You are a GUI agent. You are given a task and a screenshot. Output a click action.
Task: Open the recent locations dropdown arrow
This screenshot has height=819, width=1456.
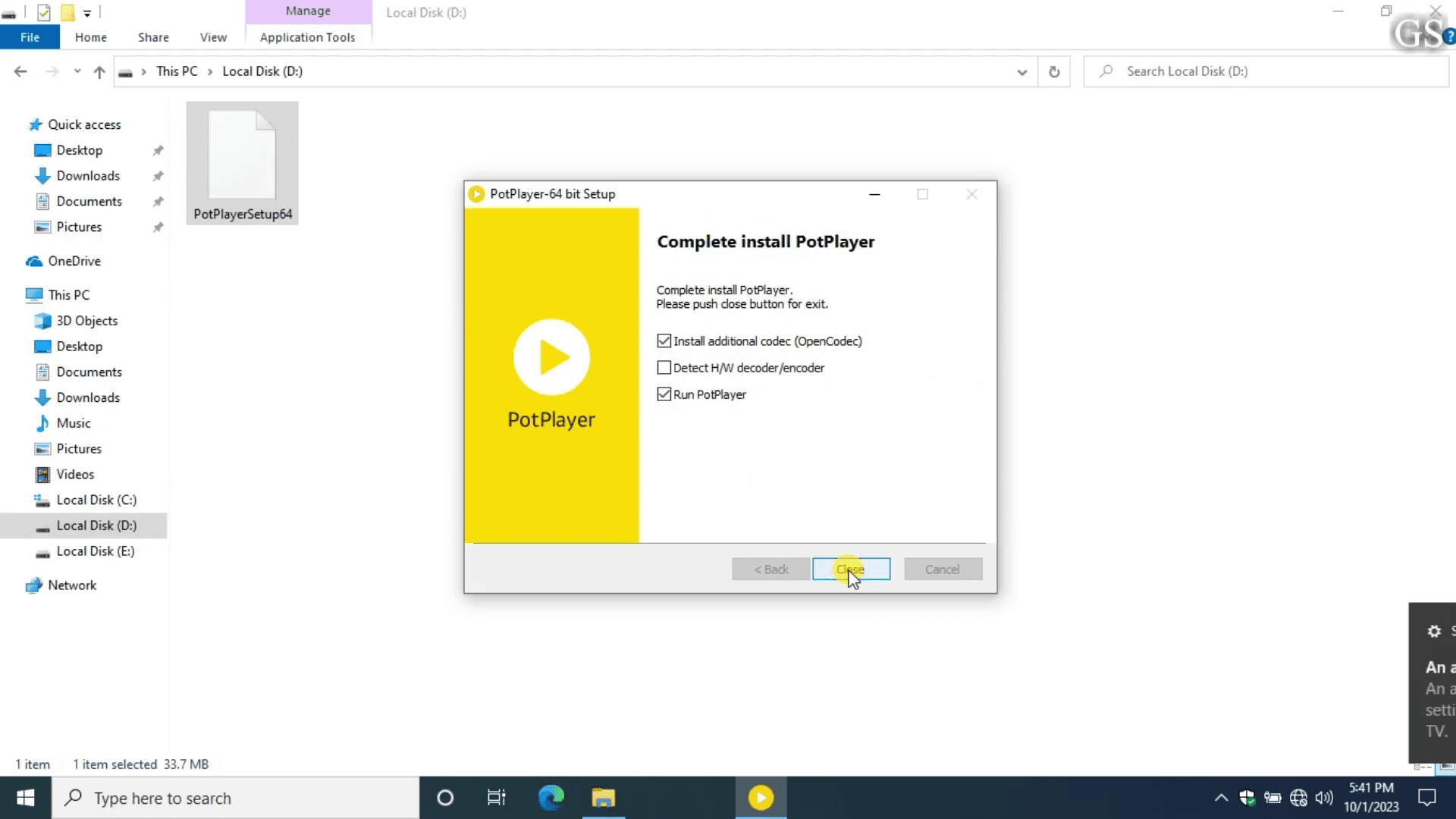(x=77, y=71)
